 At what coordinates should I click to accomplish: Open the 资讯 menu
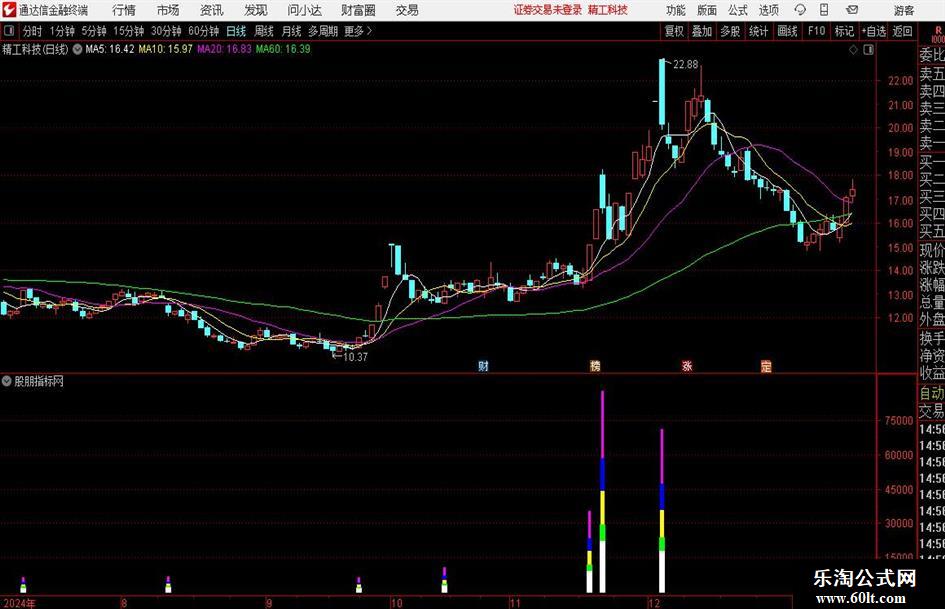tap(212, 10)
